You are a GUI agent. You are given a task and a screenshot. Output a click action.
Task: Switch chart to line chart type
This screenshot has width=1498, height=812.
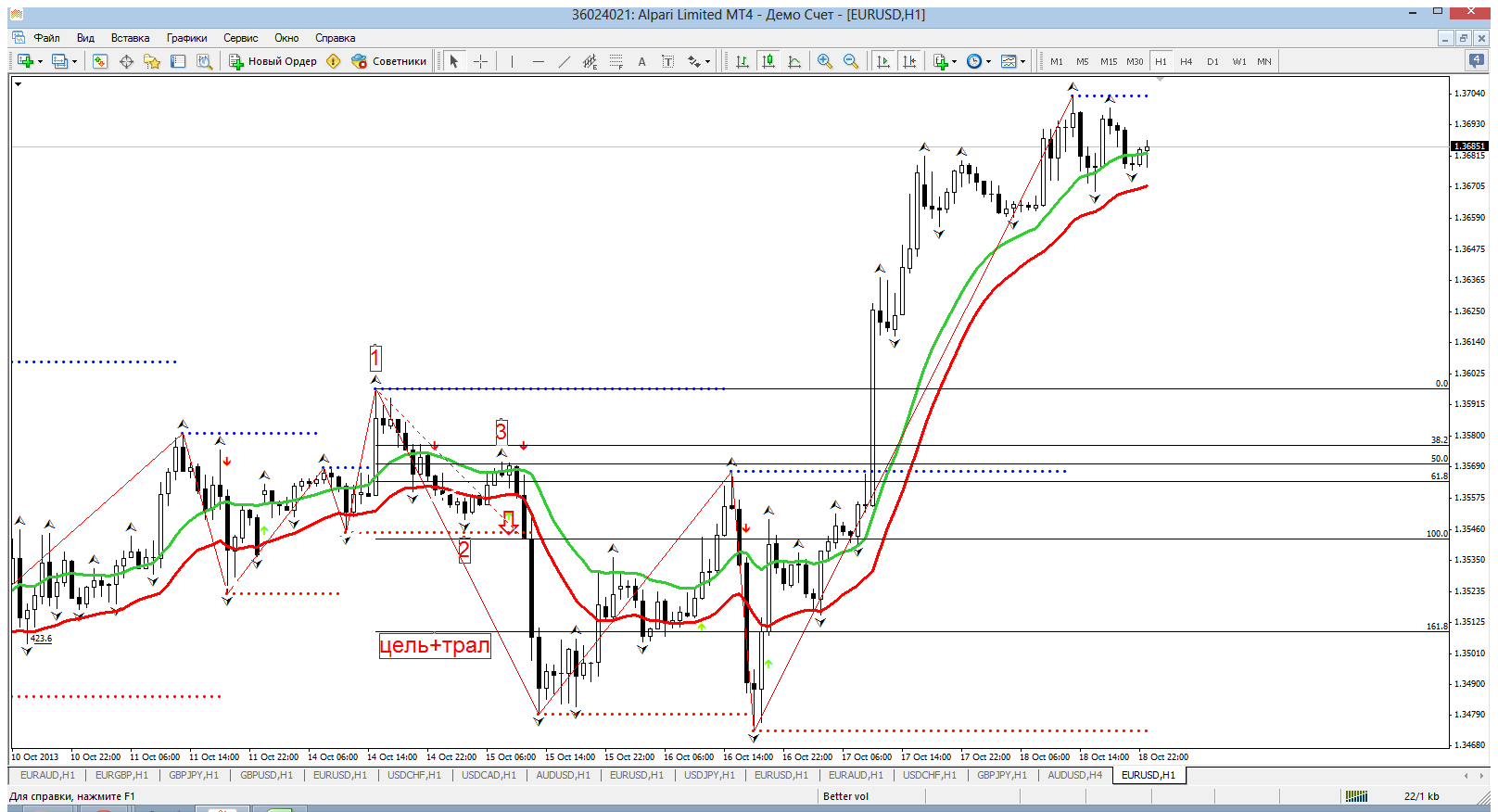point(794,61)
